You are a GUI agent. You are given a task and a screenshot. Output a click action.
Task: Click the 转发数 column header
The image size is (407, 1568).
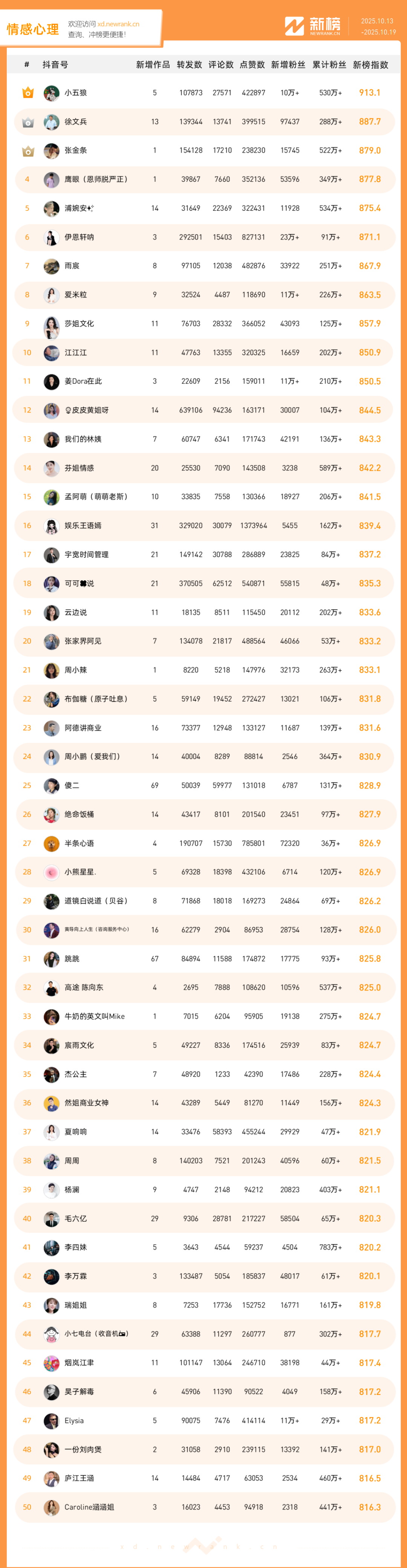(189, 65)
